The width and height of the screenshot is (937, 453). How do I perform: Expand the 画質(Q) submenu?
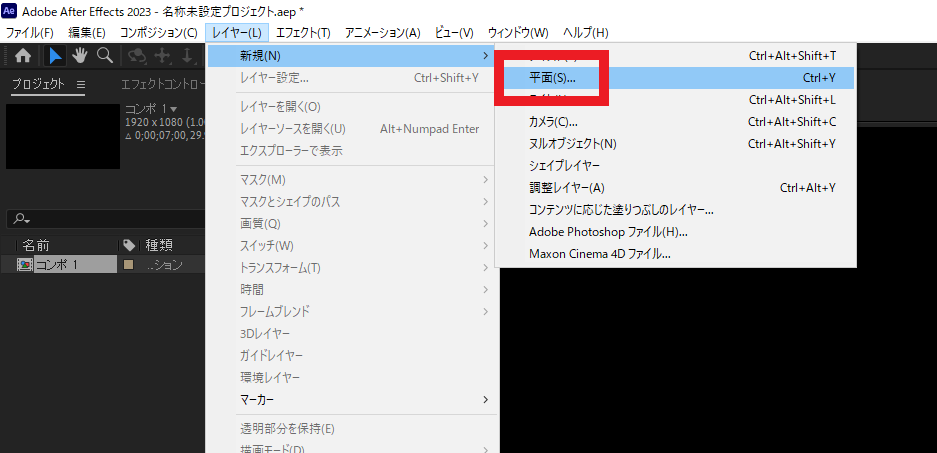point(351,224)
